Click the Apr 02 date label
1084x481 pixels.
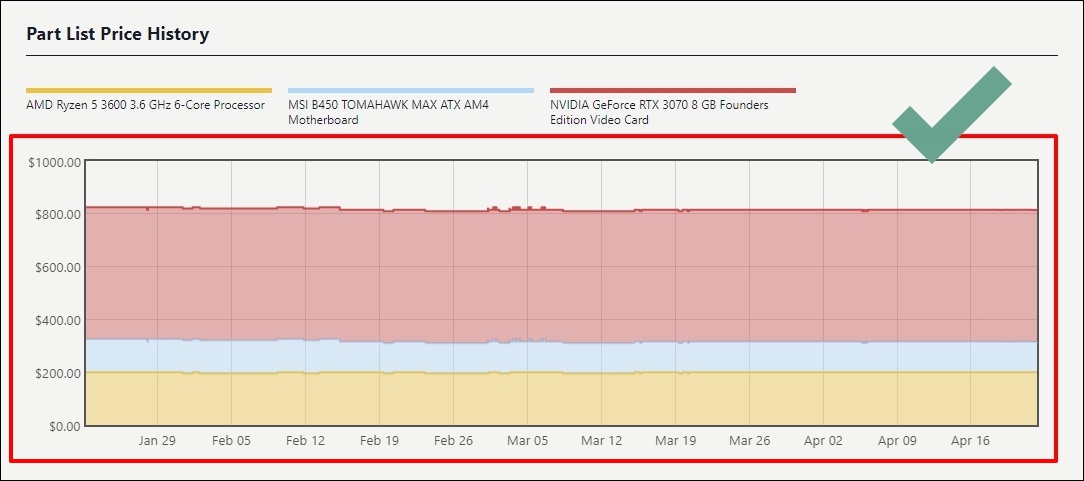click(x=823, y=441)
